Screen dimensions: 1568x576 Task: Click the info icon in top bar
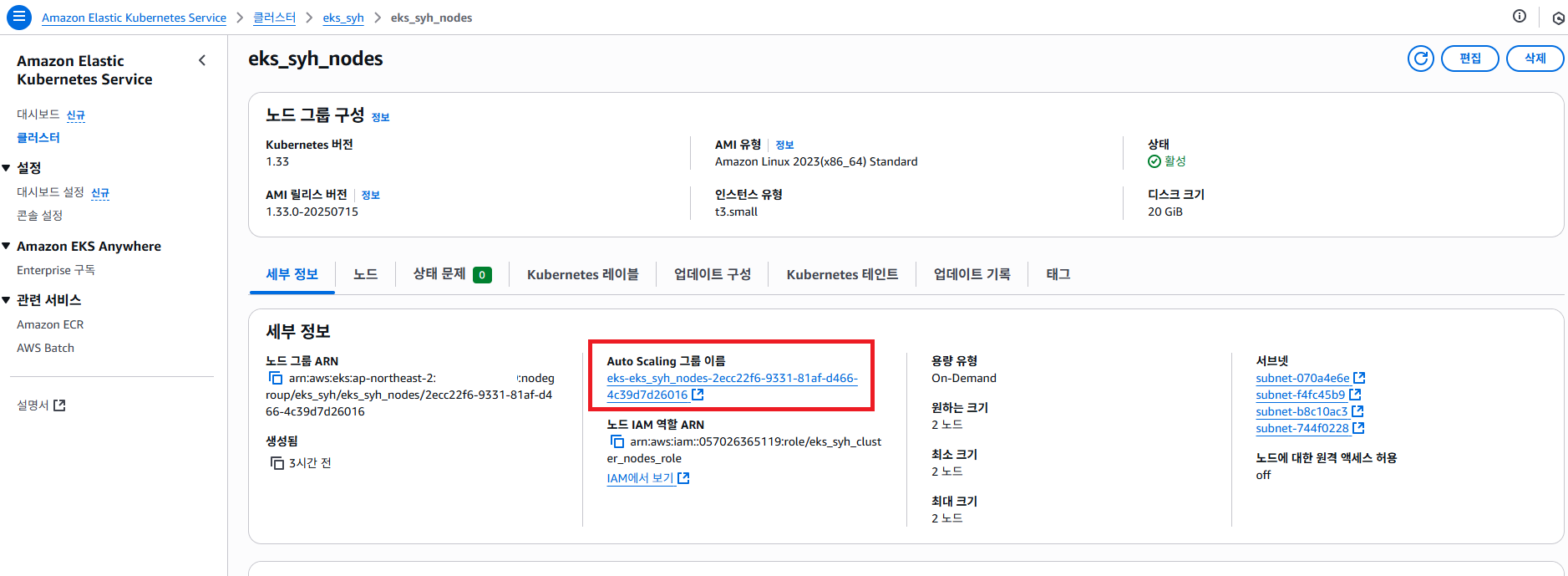click(1520, 16)
